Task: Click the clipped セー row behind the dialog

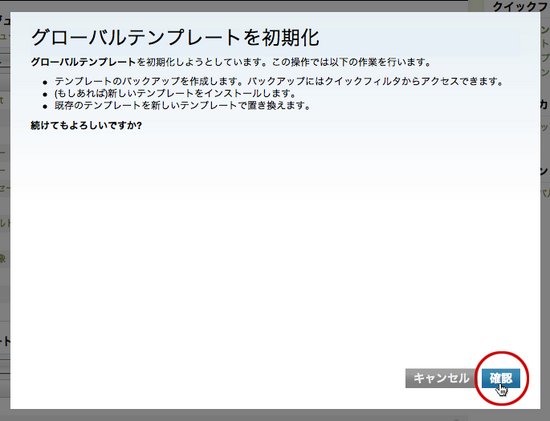Action: click(x=5, y=188)
